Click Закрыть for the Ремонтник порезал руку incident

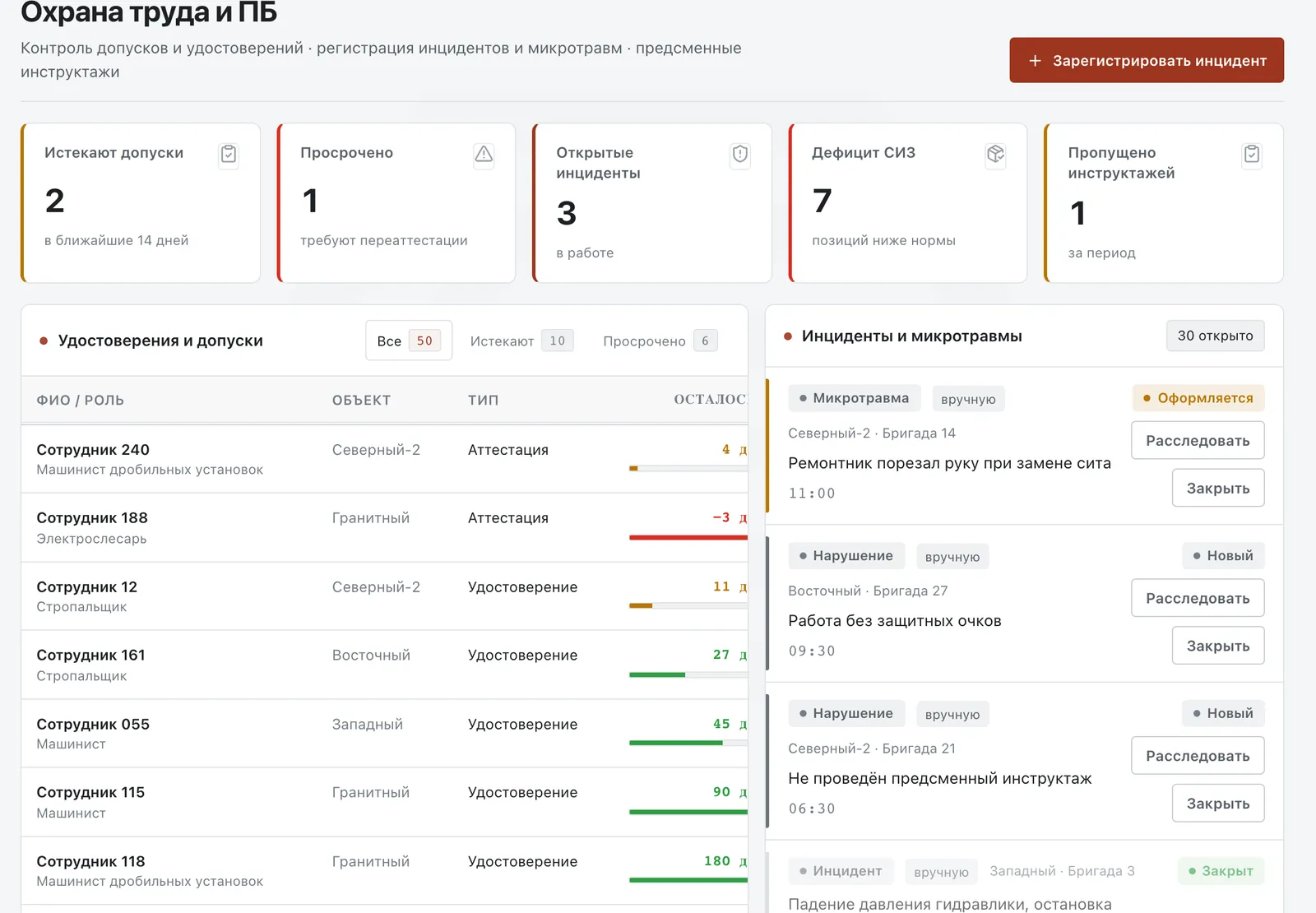click(x=1218, y=489)
